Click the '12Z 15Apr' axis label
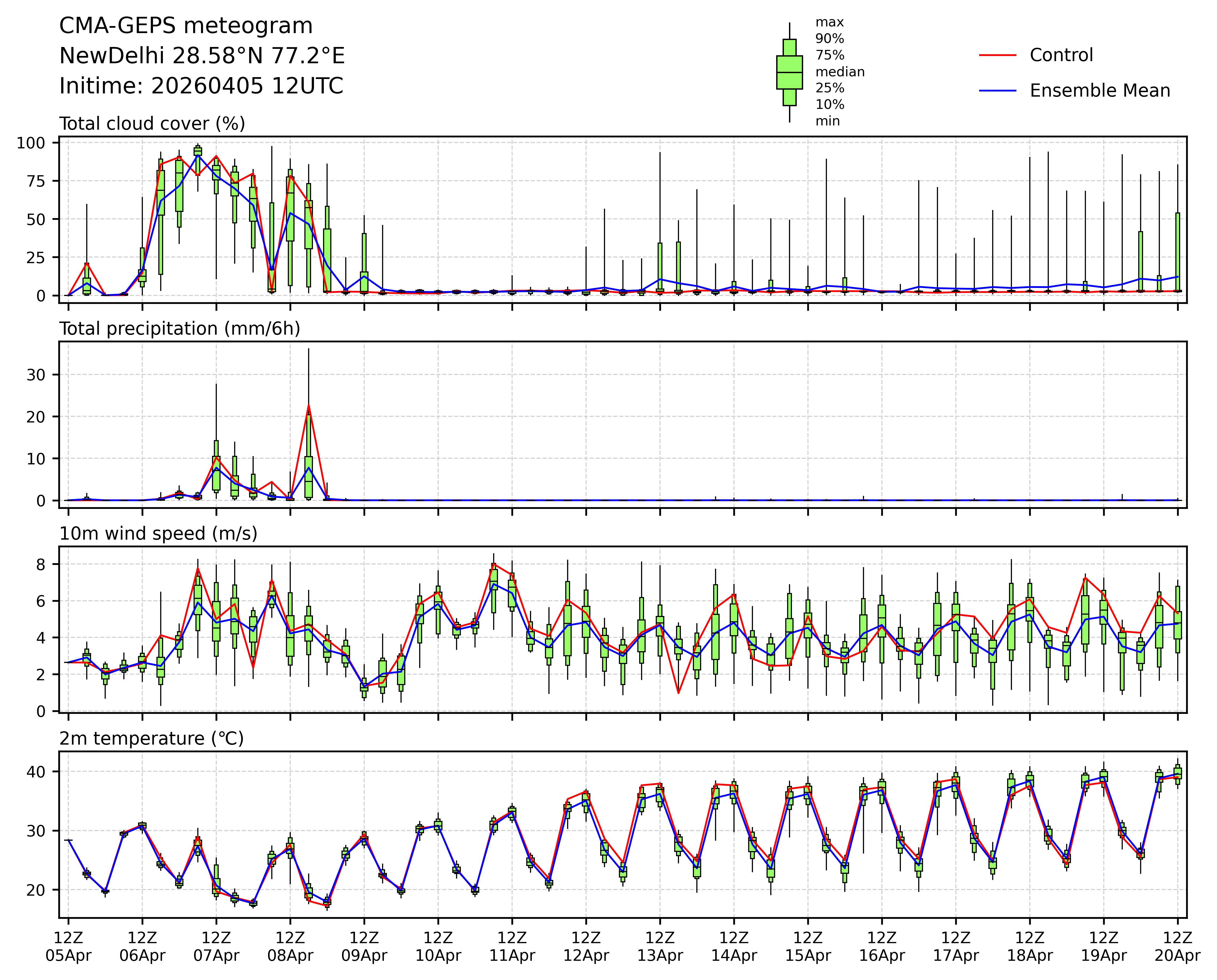Viewport: 1217px width, 980px height. (x=808, y=946)
